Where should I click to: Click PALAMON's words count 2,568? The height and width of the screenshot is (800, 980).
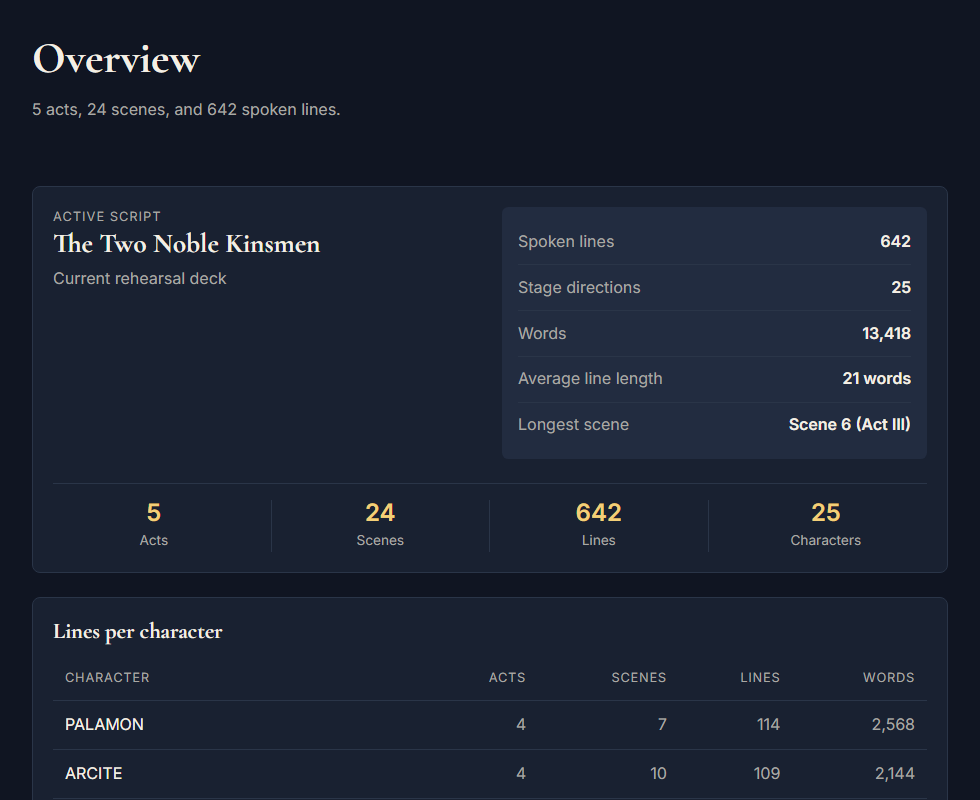[x=892, y=724]
